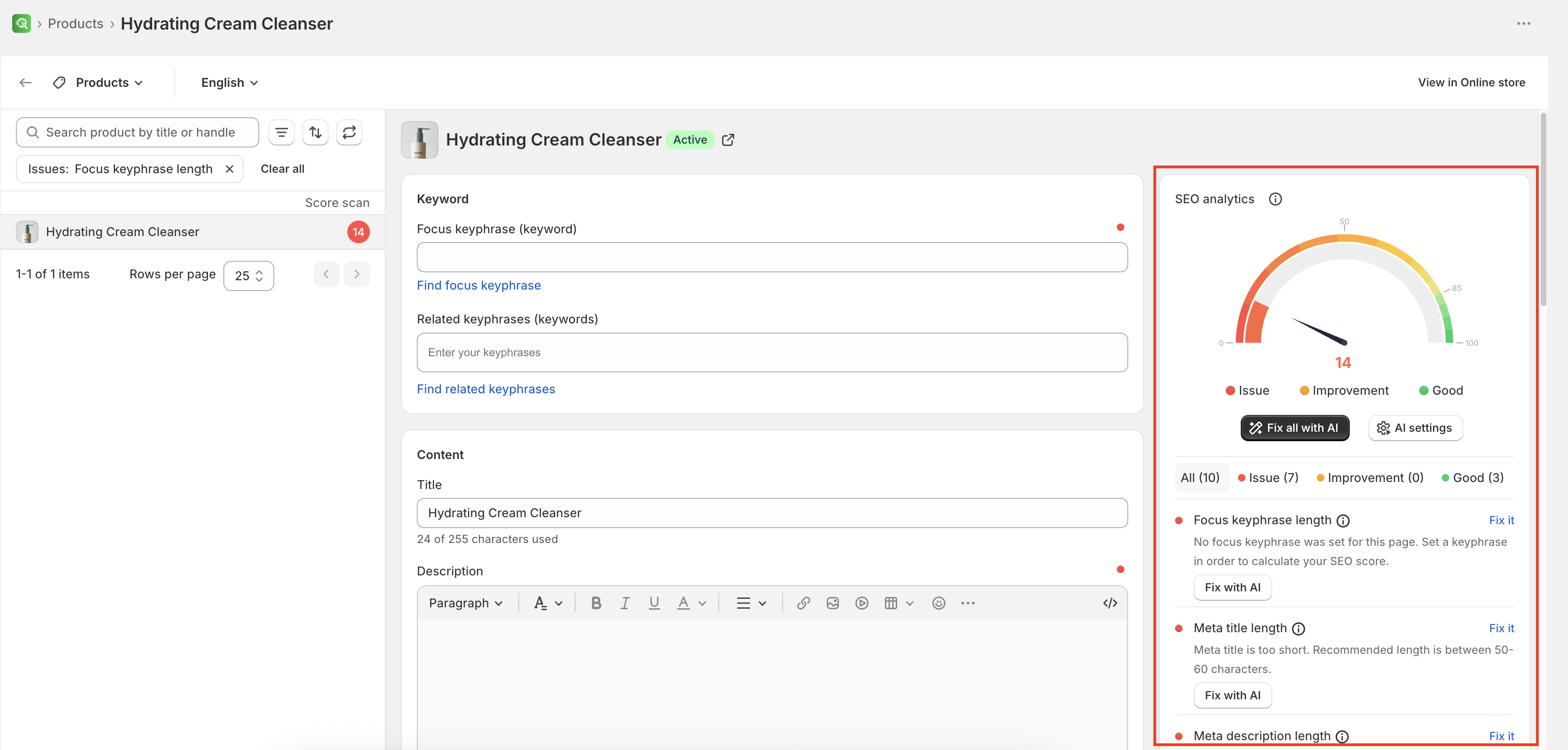Click the refresh sync icon
Image resolution: width=1568 pixels, height=750 pixels.
pos(349,132)
